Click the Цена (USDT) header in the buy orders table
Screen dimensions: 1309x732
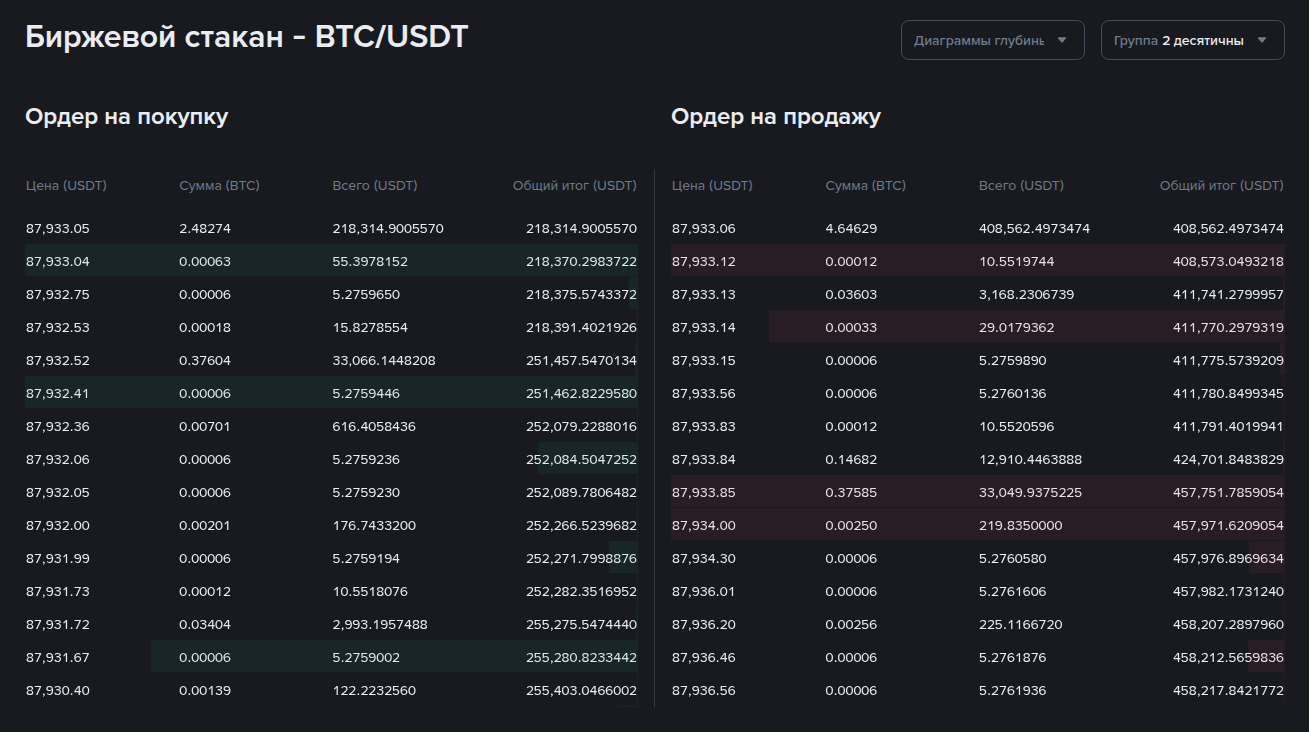click(x=66, y=186)
